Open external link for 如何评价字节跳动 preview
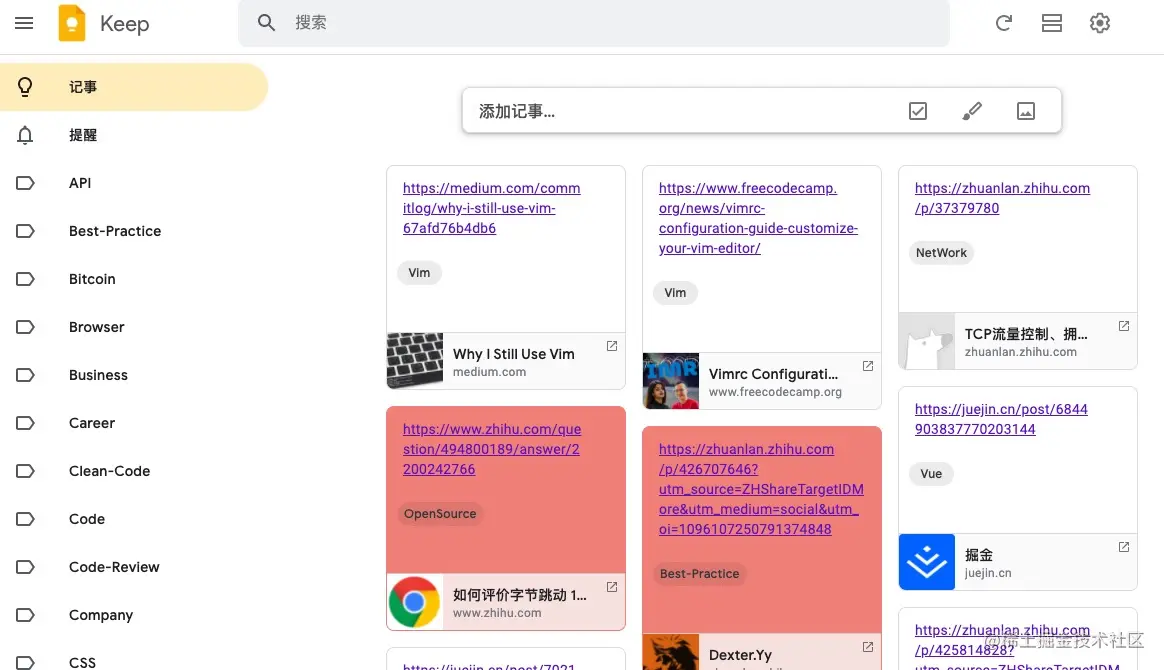1164x670 pixels. point(612,587)
